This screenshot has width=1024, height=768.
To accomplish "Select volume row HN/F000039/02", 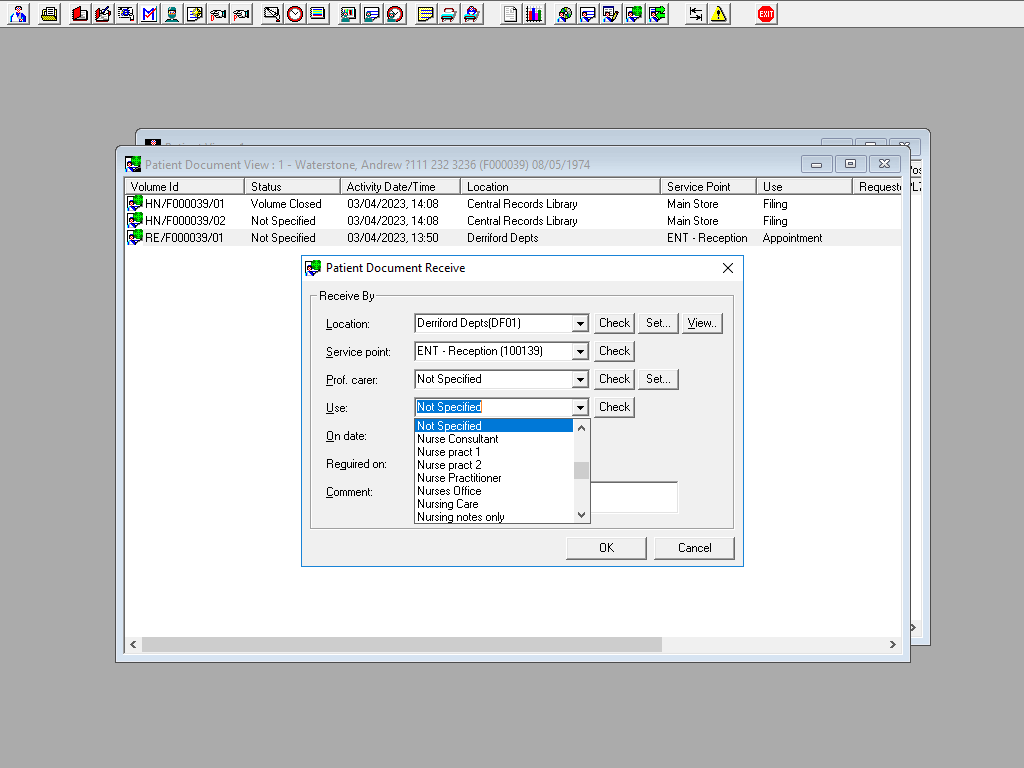I will pos(513,221).
